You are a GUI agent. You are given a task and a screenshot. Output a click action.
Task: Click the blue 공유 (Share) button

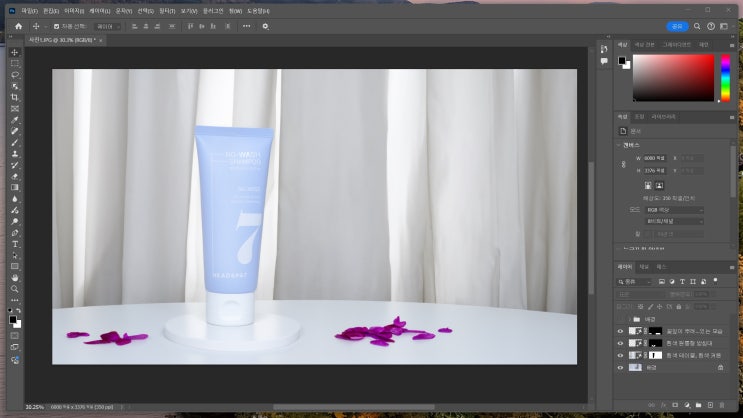point(677,27)
